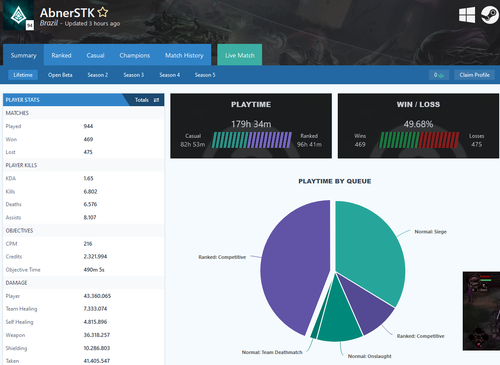Screen dimensions: 500x365
Task: Click the Normal: Onslaught chart label
Action: [x=369, y=356]
